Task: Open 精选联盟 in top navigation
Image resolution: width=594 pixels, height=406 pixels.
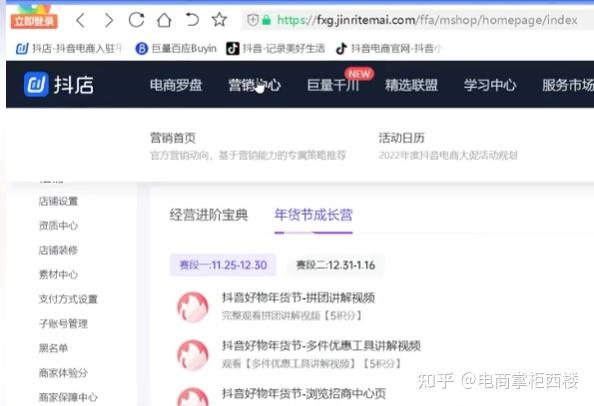Action: (x=412, y=85)
